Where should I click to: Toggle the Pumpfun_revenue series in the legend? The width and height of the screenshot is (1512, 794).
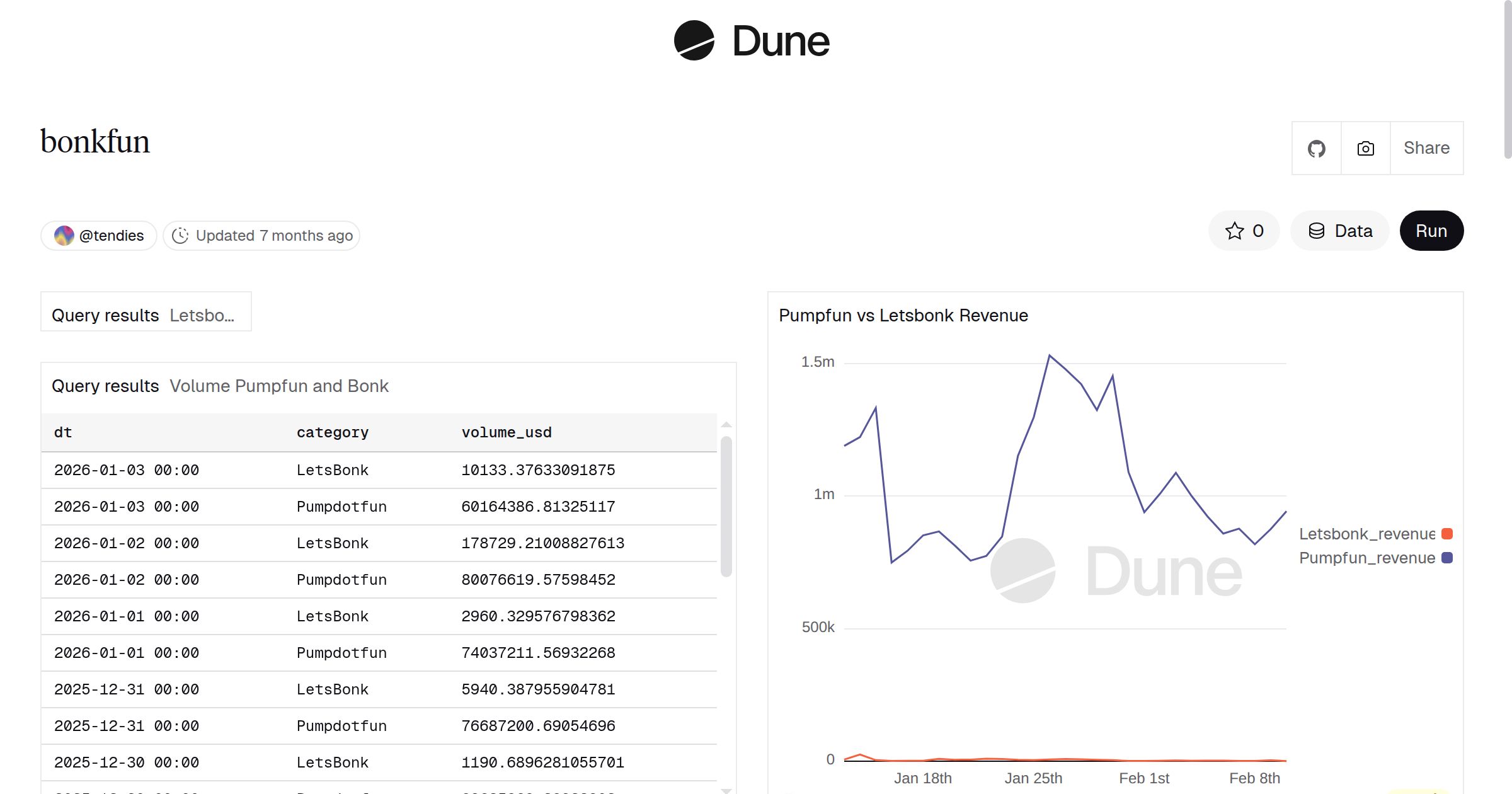point(1364,558)
